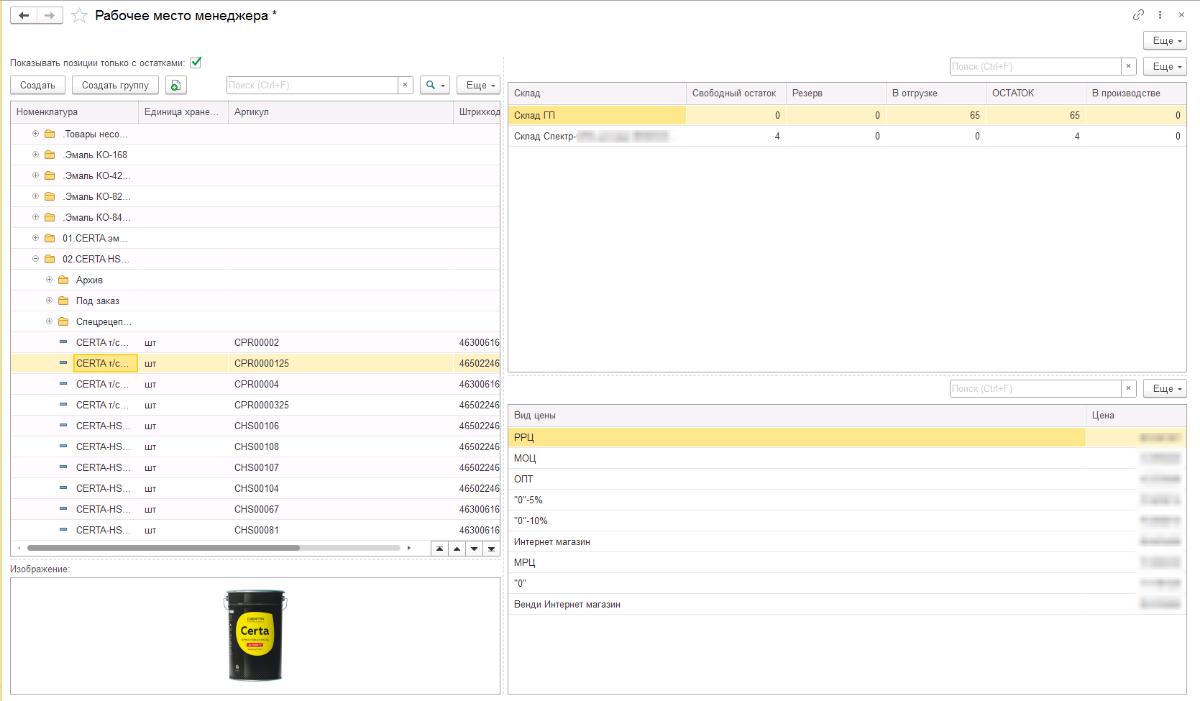The width and height of the screenshot is (1200, 701).
Task: Click the ОСТАТОК column header
Action: 1035,93
